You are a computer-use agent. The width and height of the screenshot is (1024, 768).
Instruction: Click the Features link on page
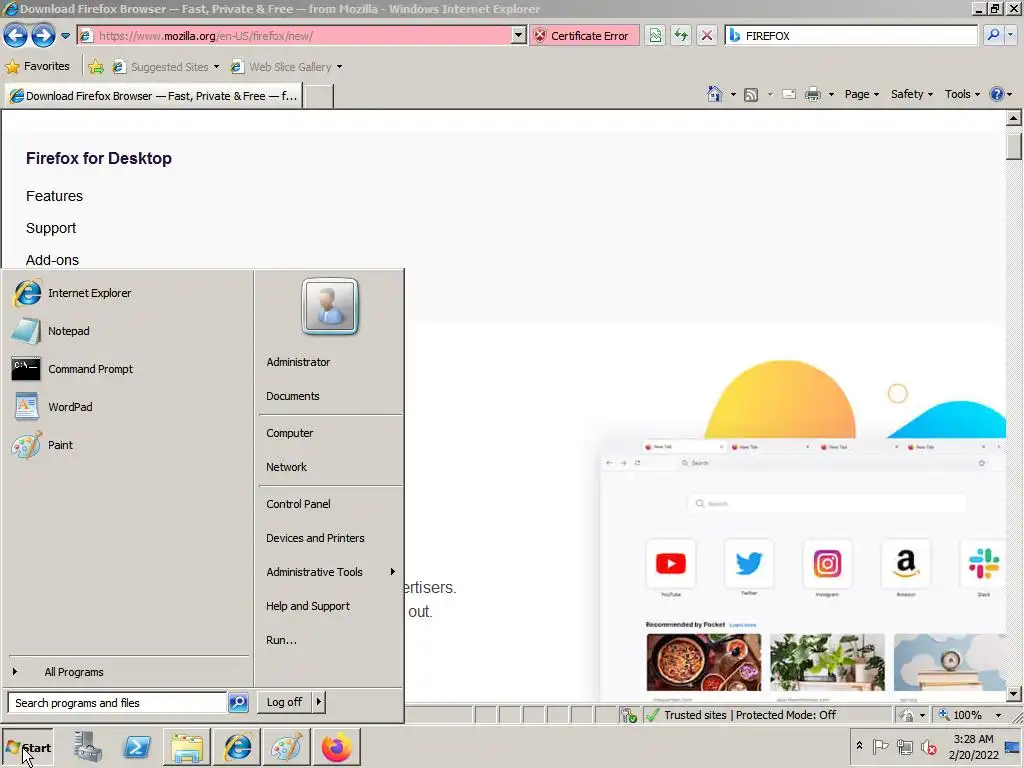point(54,196)
